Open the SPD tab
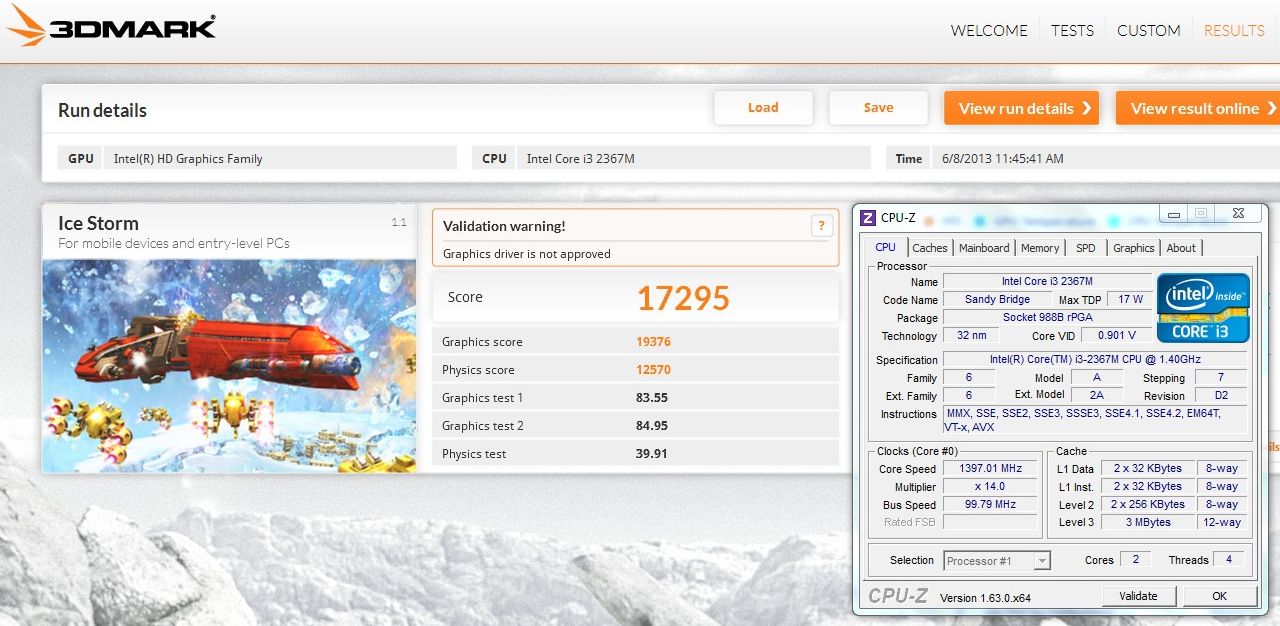The image size is (1280, 626). [x=1085, y=248]
